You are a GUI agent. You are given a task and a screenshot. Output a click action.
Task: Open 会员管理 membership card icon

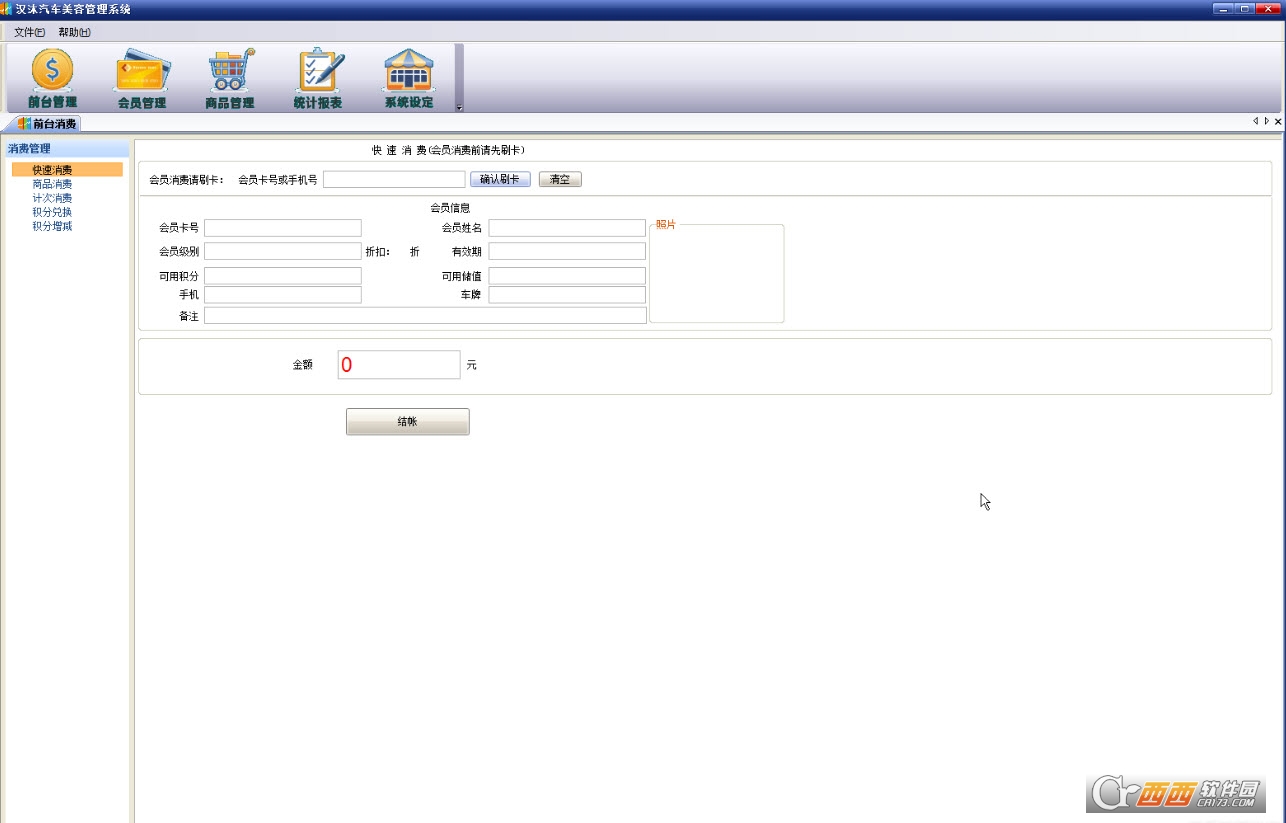pos(142,78)
